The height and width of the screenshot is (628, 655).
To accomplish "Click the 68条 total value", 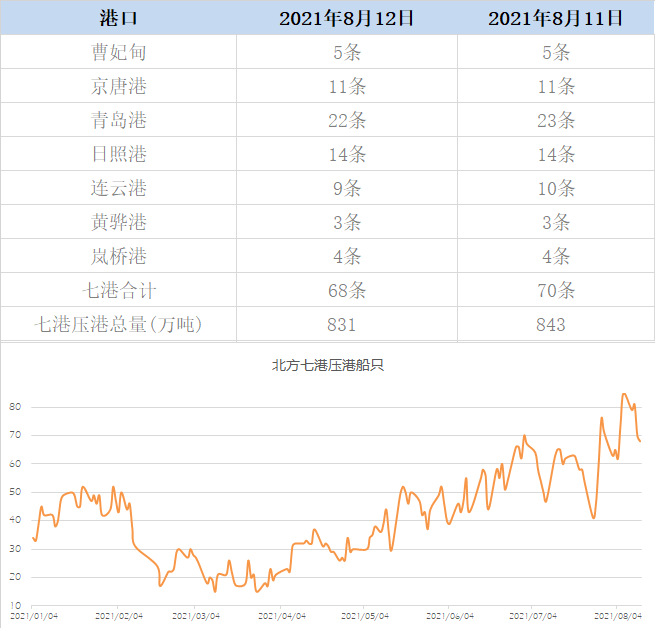I will click(x=347, y=290).
